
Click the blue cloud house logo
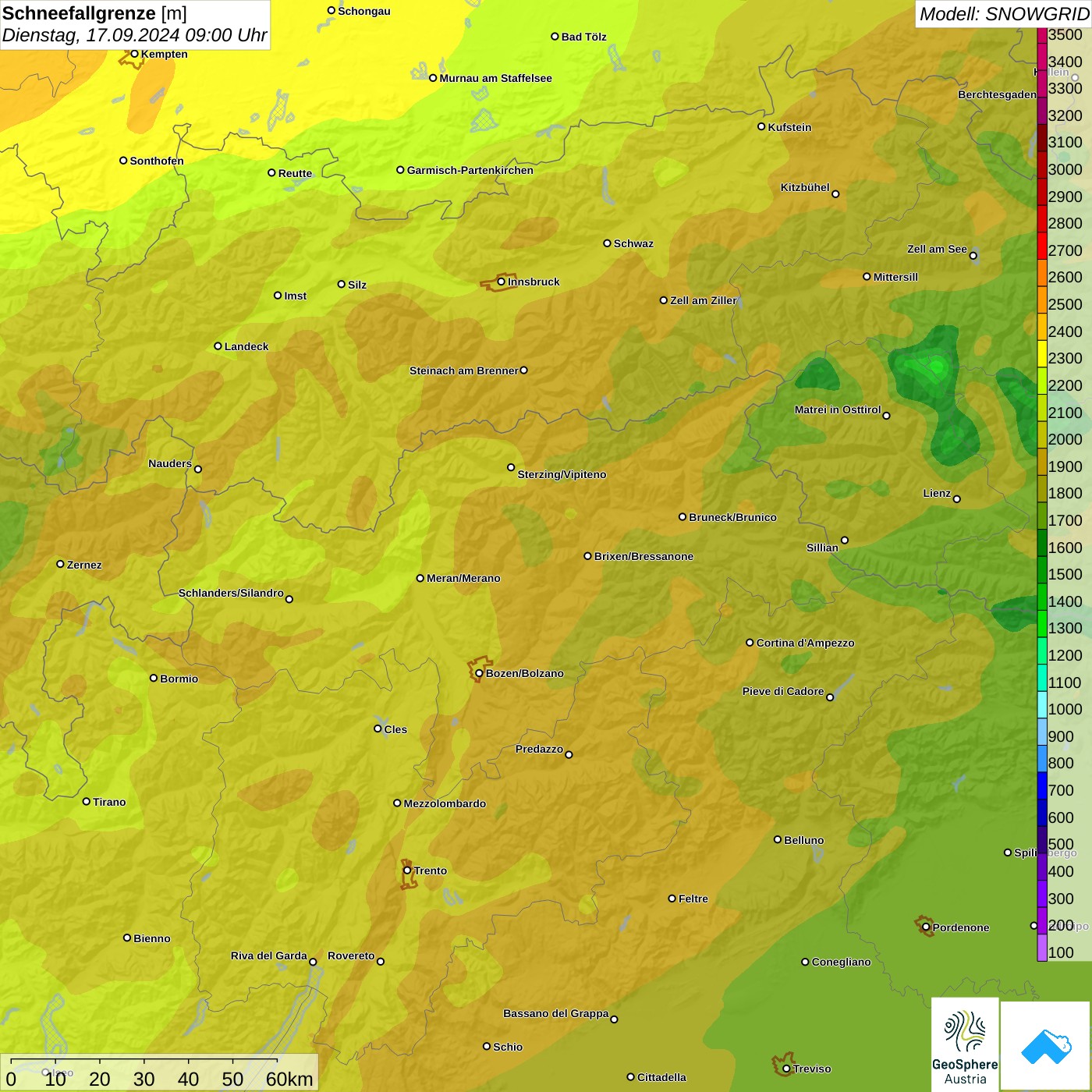coord(1046,1045)
